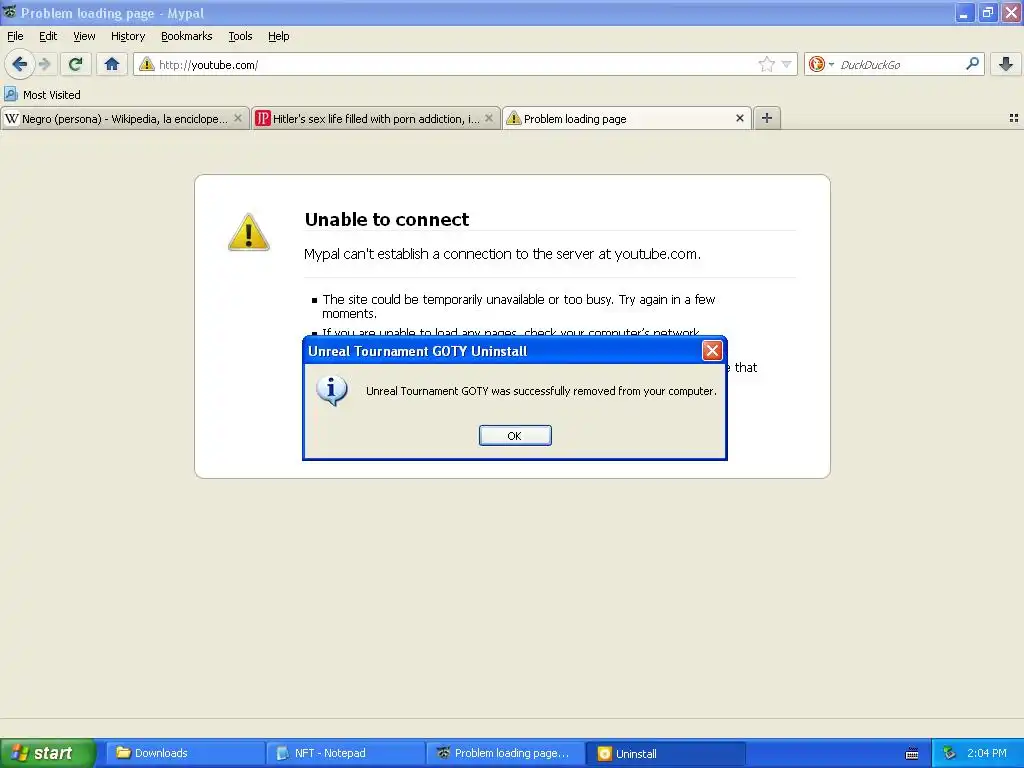Image resolution: width=1024 pixels, height=768 pixels.
Task: Close the Unreal Tournament GOTY Uninstall dialog
Action: pyautogui.click(x=712, y=351)
